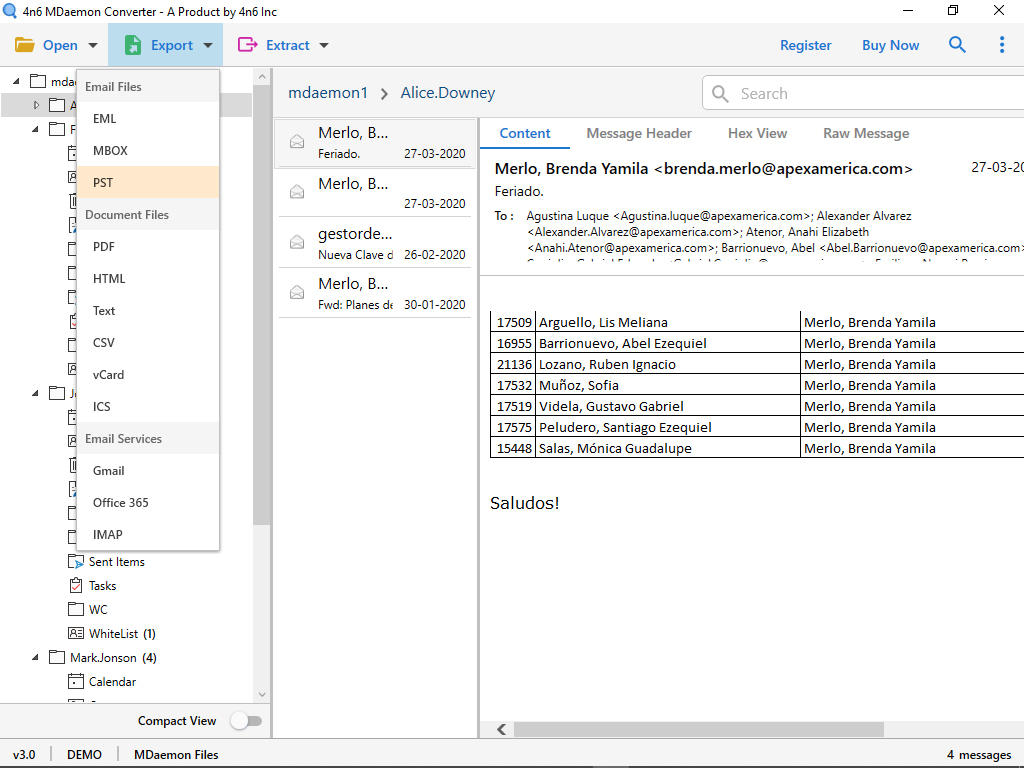Click folder tree scroll down arrow
Image resolution: width=1024 pixels, height=768 pixels.
(262, 694)
